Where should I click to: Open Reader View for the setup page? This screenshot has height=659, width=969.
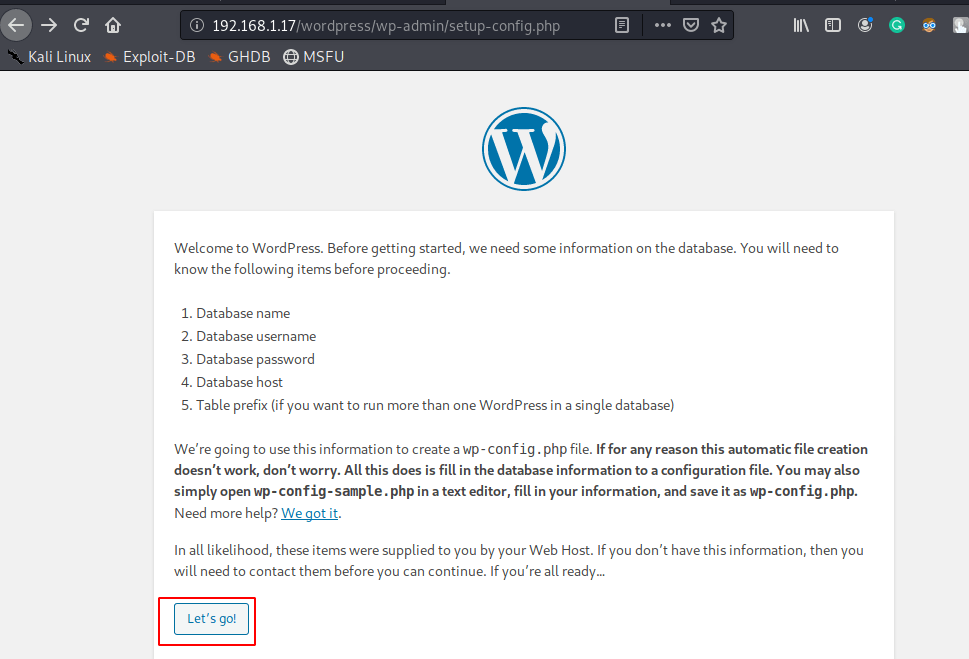click(621, 25)
